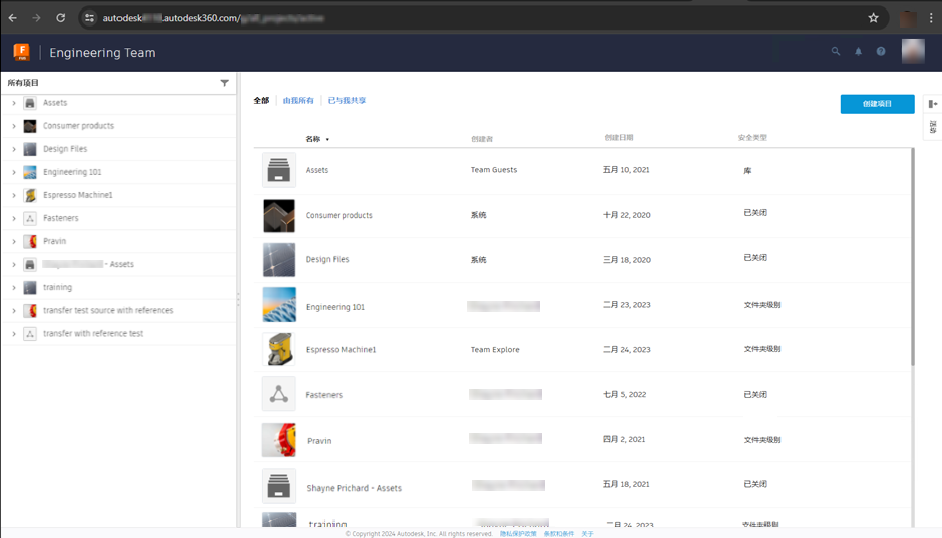Click the site info icon in address bar

pos(90,18)
